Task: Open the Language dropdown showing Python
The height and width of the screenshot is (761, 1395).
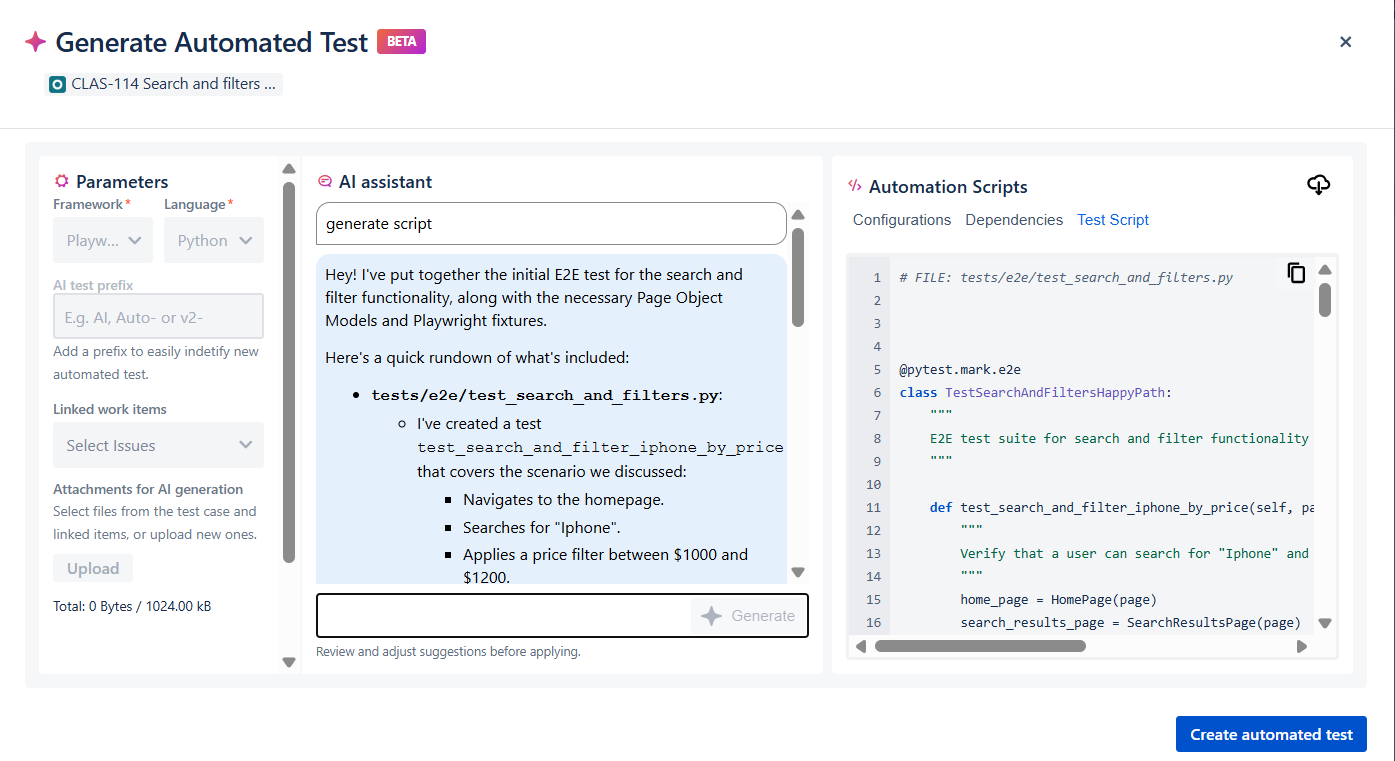Action: pyautogui.click(x=213, y=240)
